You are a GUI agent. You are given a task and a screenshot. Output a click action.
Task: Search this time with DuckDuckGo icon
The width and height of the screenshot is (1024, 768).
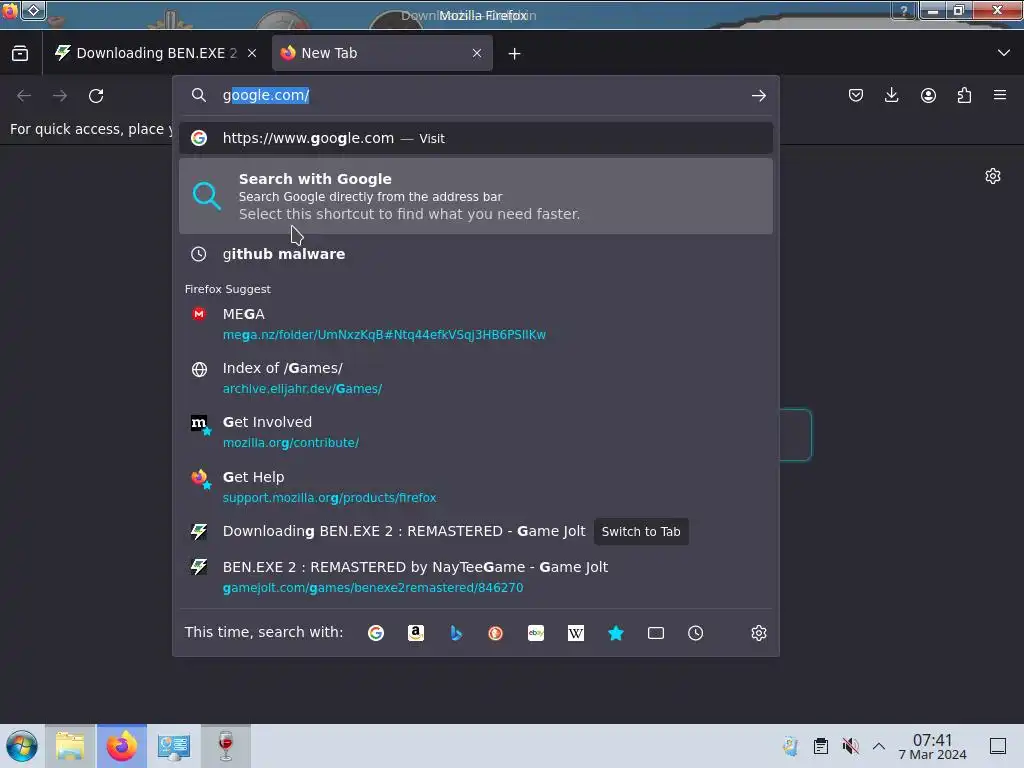pos(496,633)
